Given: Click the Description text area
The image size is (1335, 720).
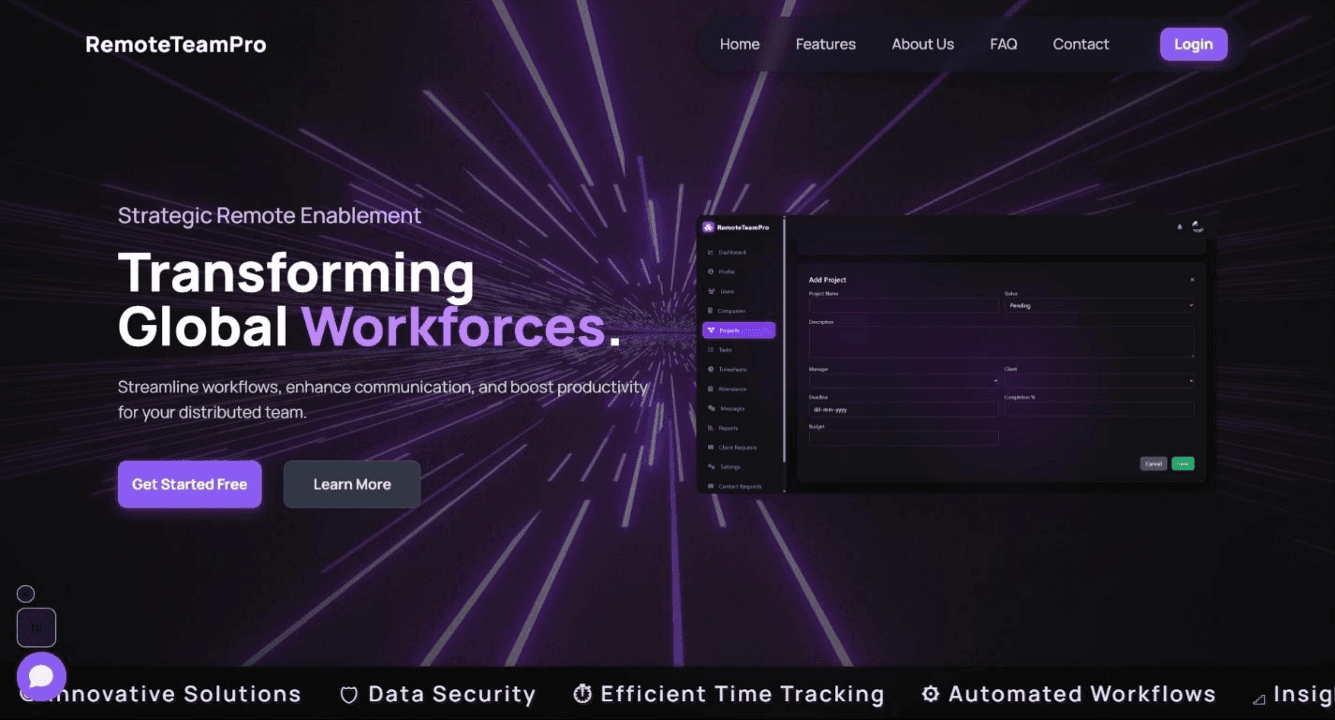Looking at the screenshot, I should [1002, 342].
